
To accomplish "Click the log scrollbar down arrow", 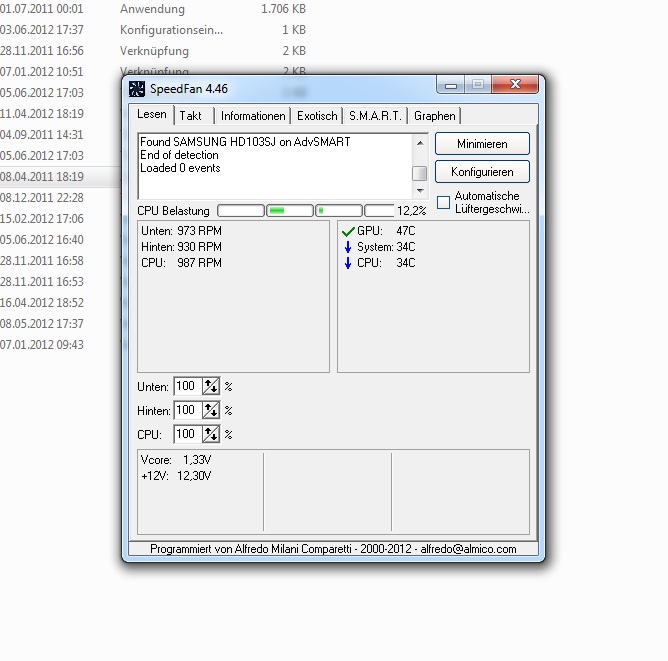I will 420,190.
